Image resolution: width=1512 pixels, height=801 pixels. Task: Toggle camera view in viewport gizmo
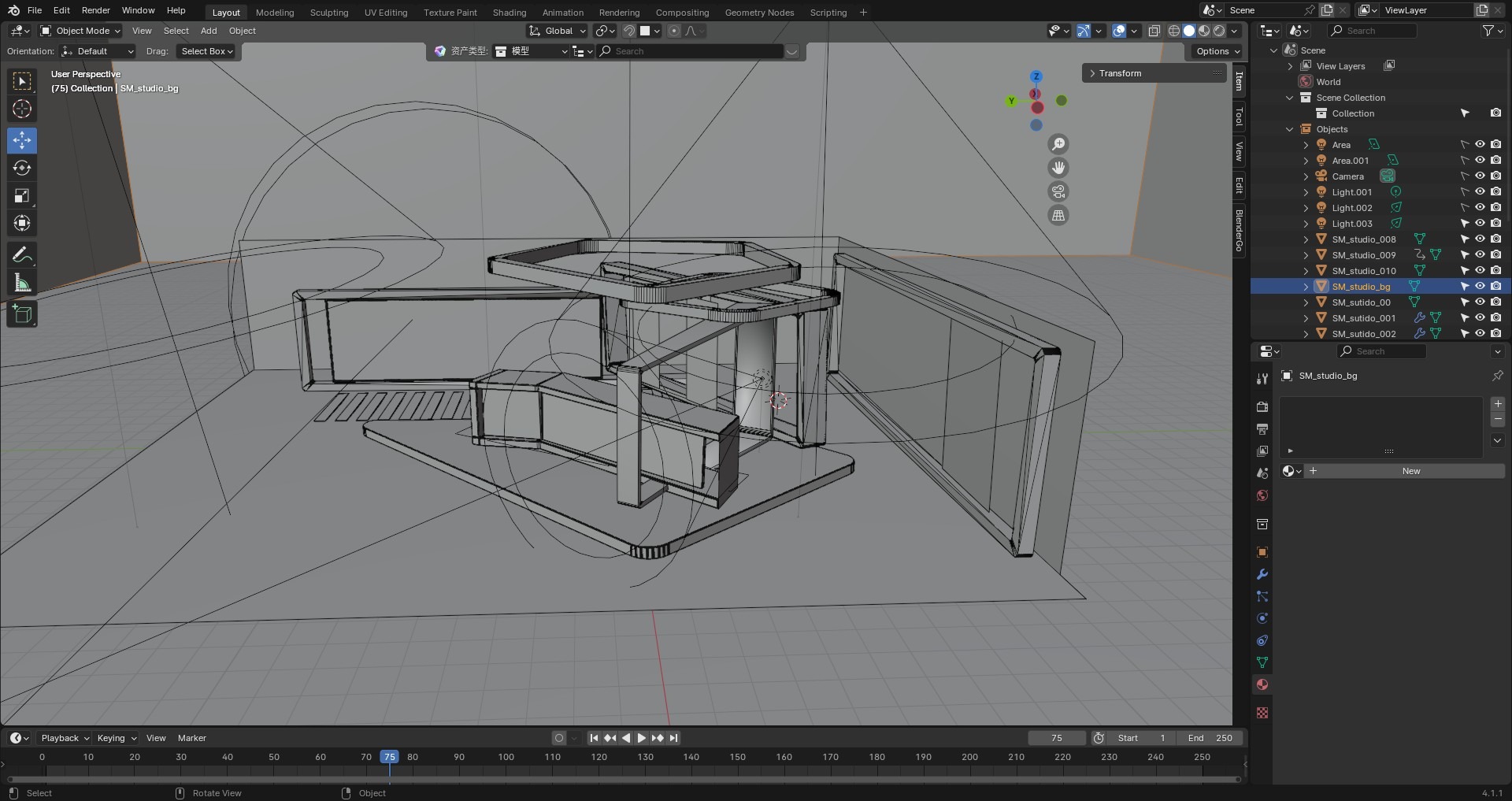[1058, 191]
